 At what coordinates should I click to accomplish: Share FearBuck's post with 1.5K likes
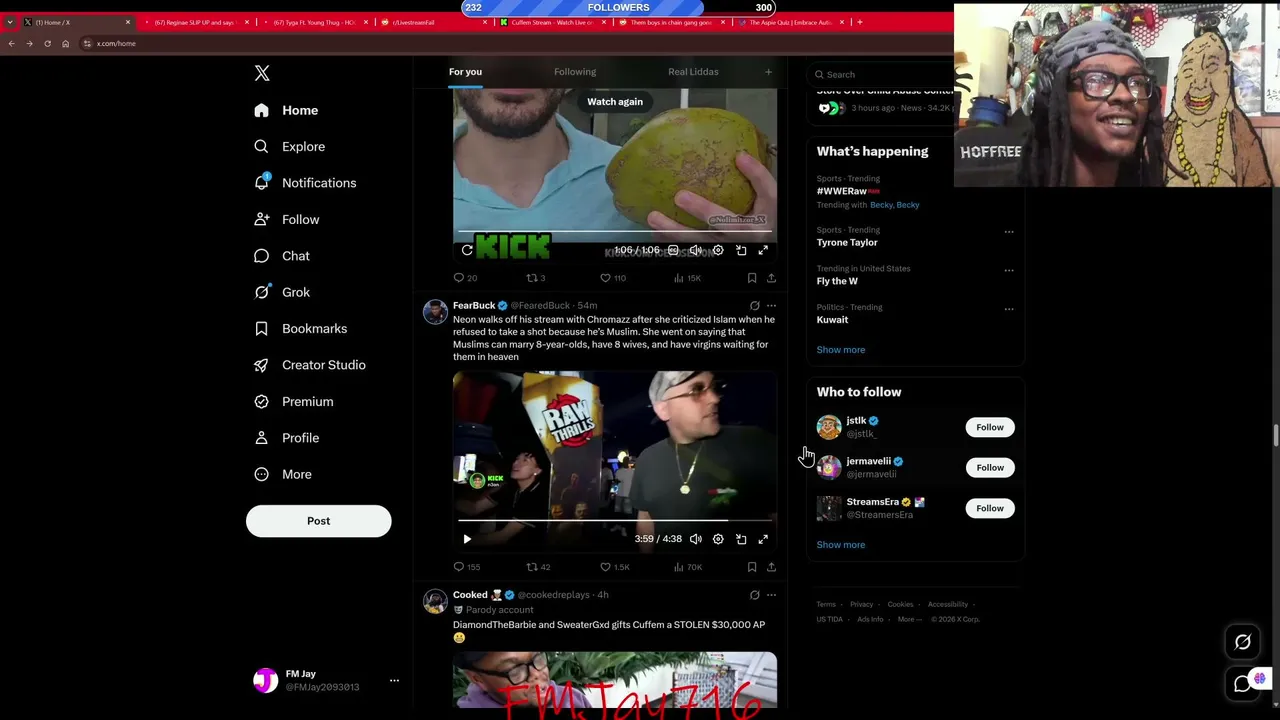[x=771, y=567]
